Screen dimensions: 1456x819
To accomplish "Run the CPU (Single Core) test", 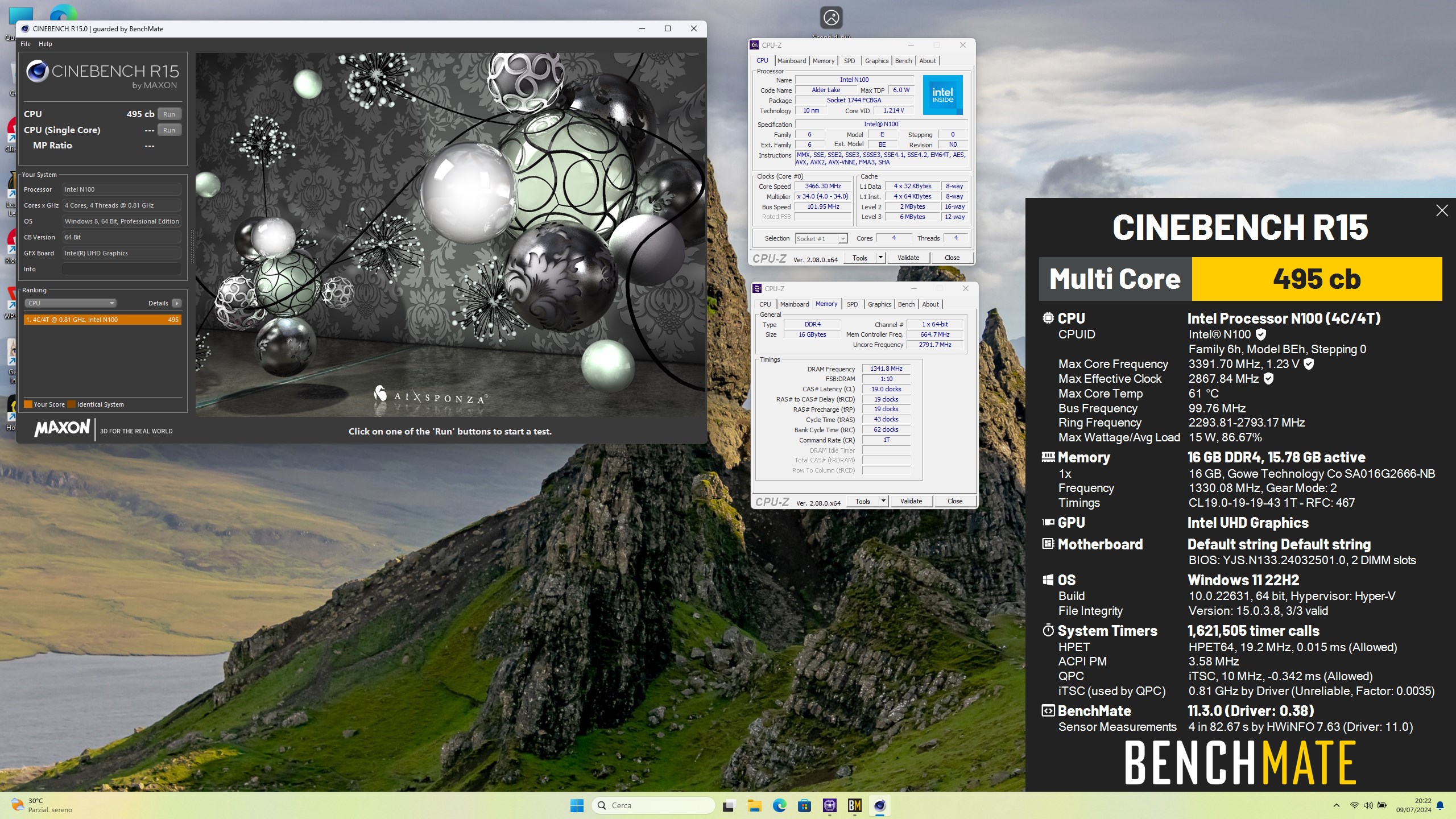I will 169,130.
